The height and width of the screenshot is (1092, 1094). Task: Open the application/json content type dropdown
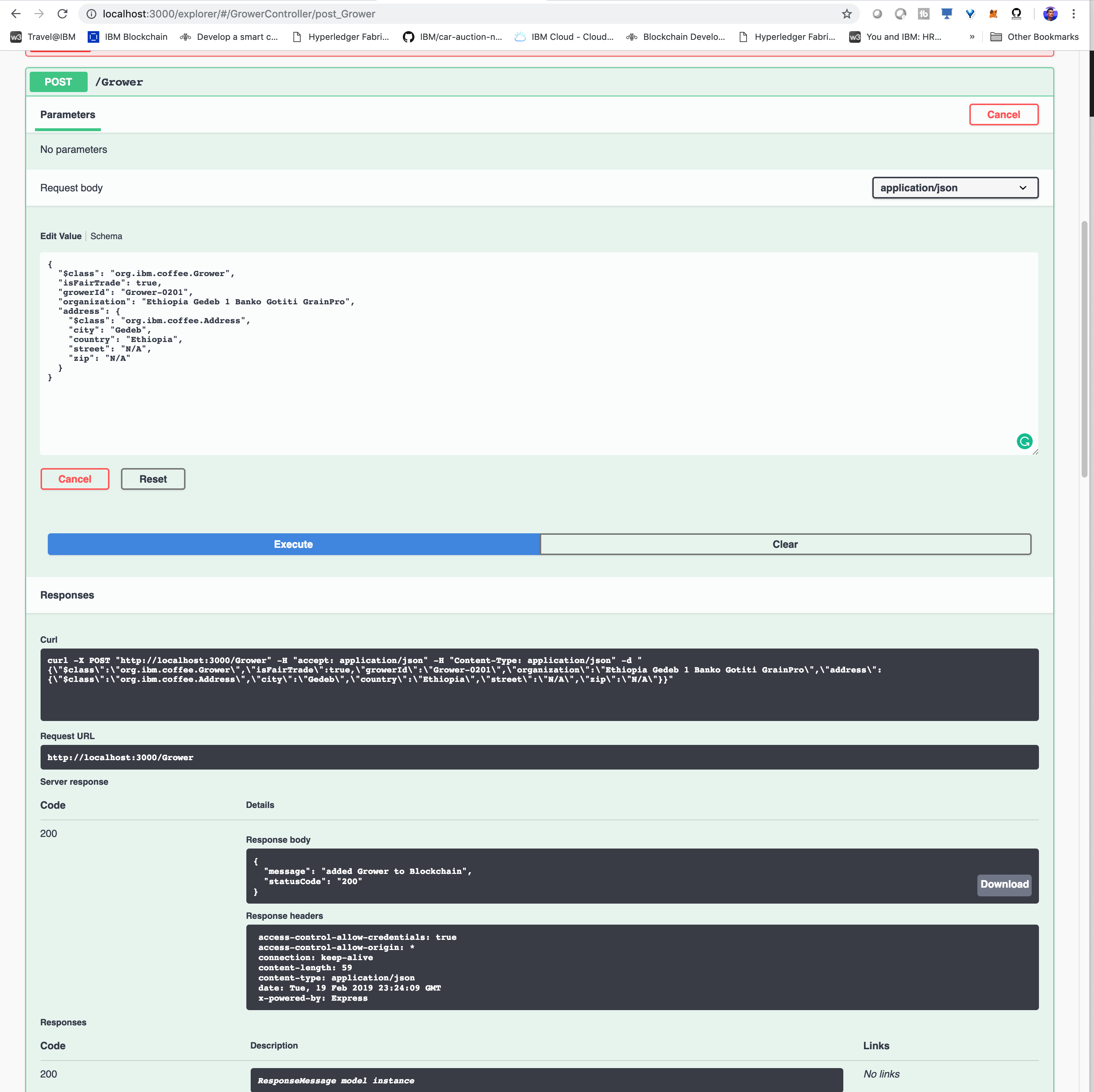tap(955, 187)
